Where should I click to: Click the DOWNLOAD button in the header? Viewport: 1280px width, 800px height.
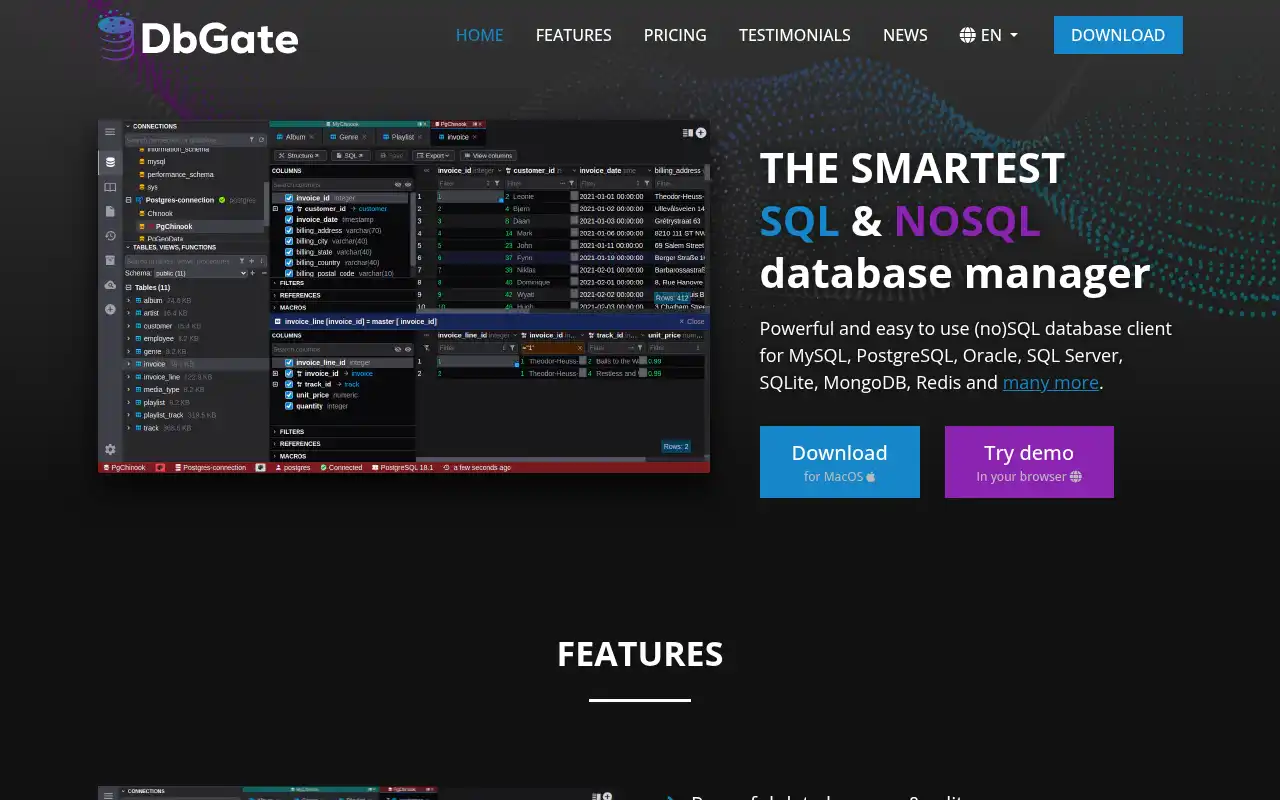pyautogui.click(x=1118, y=35)
